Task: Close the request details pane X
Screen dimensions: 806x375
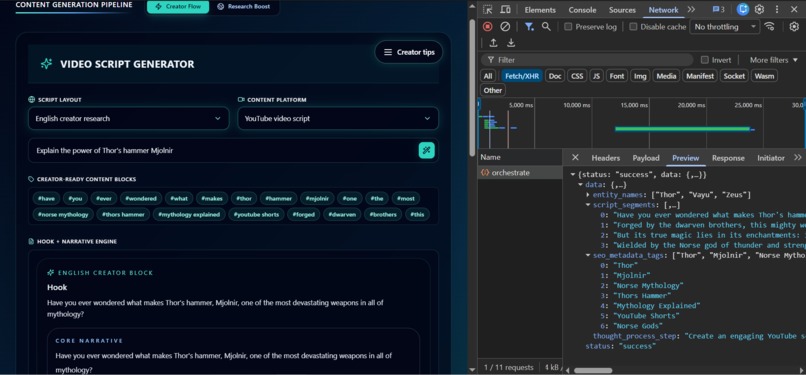Action: [575, 157]
